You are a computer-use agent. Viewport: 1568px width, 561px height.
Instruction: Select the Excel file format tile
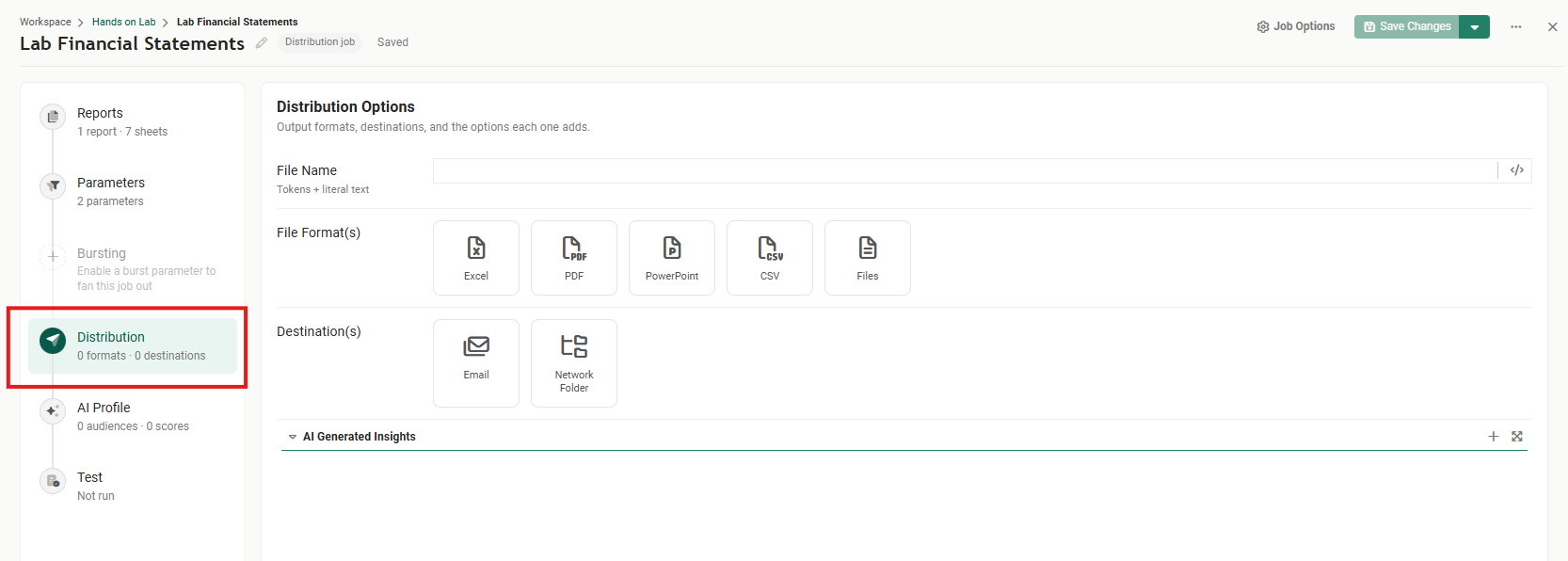476,258
